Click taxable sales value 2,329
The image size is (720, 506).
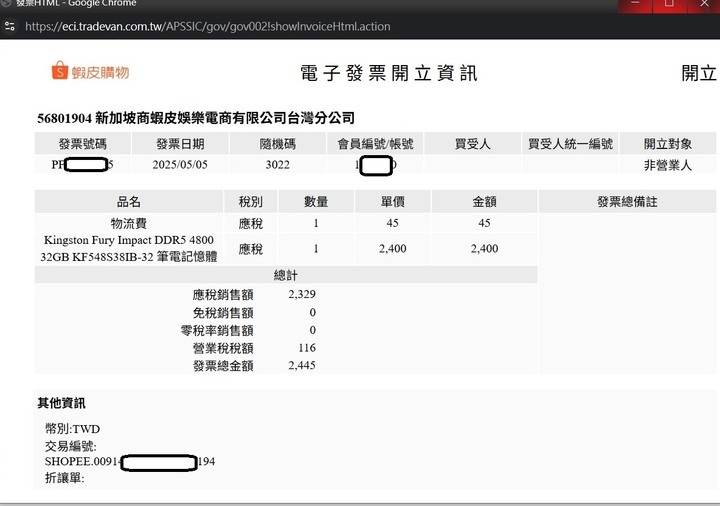click(302, 294)
